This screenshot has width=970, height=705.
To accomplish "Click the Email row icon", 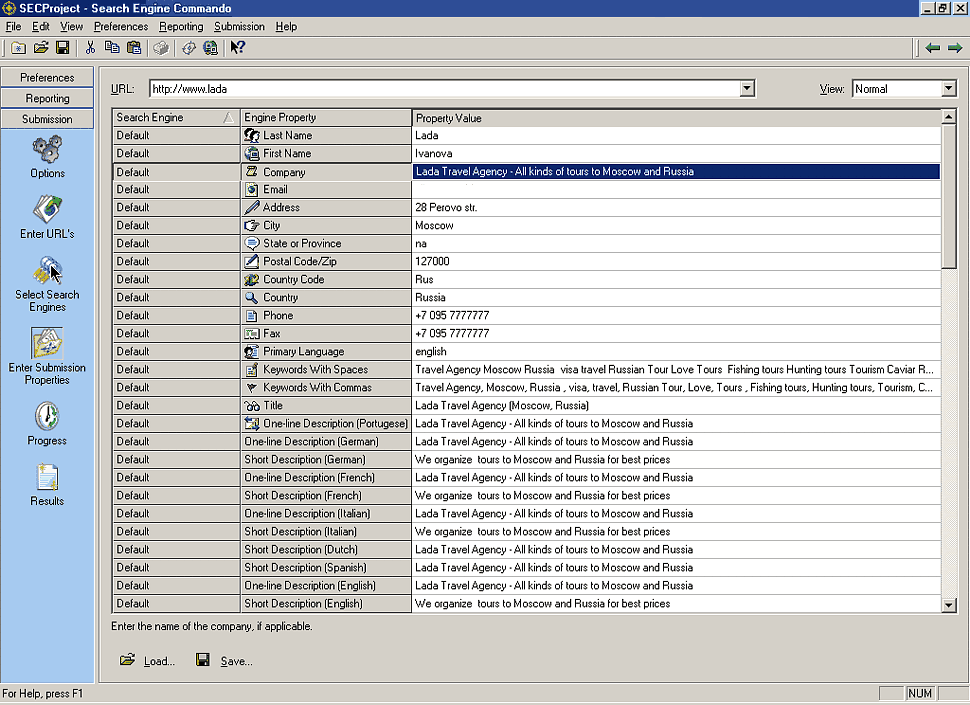I will coord(252,189).
